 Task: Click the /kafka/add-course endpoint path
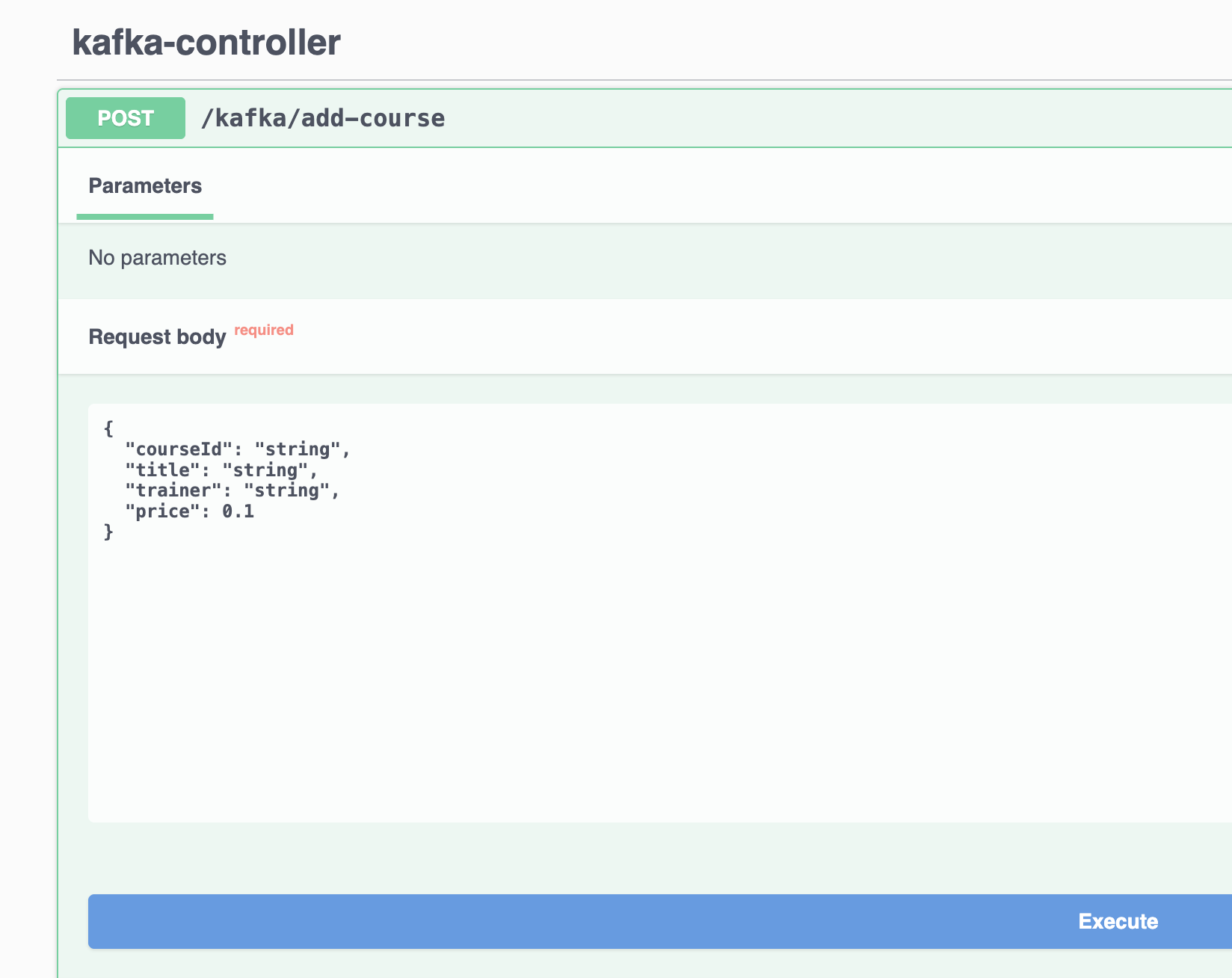[322, 118]
